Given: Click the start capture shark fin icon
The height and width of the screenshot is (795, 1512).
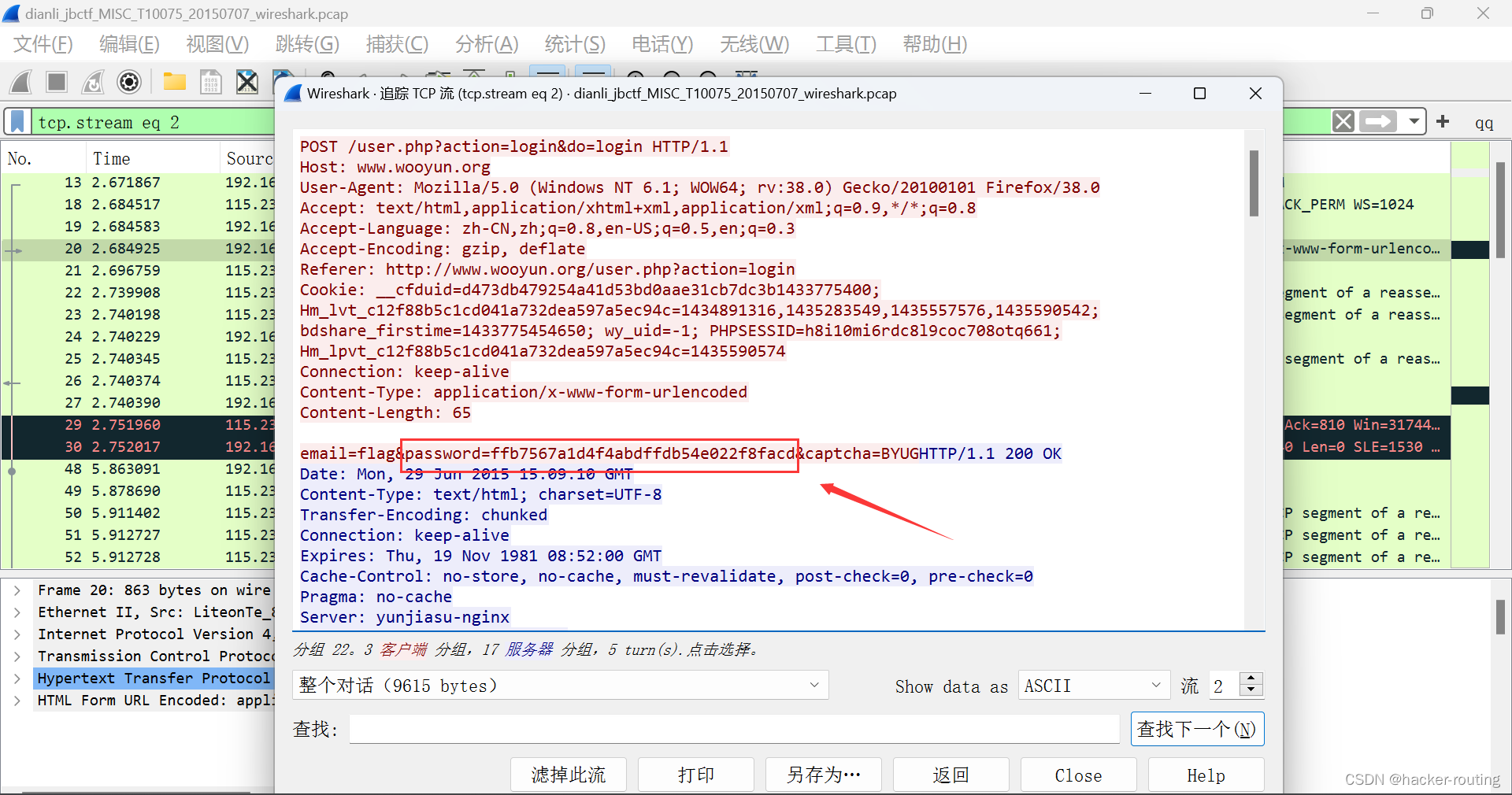Looking at the screenshot, I should tap(21, 82).
